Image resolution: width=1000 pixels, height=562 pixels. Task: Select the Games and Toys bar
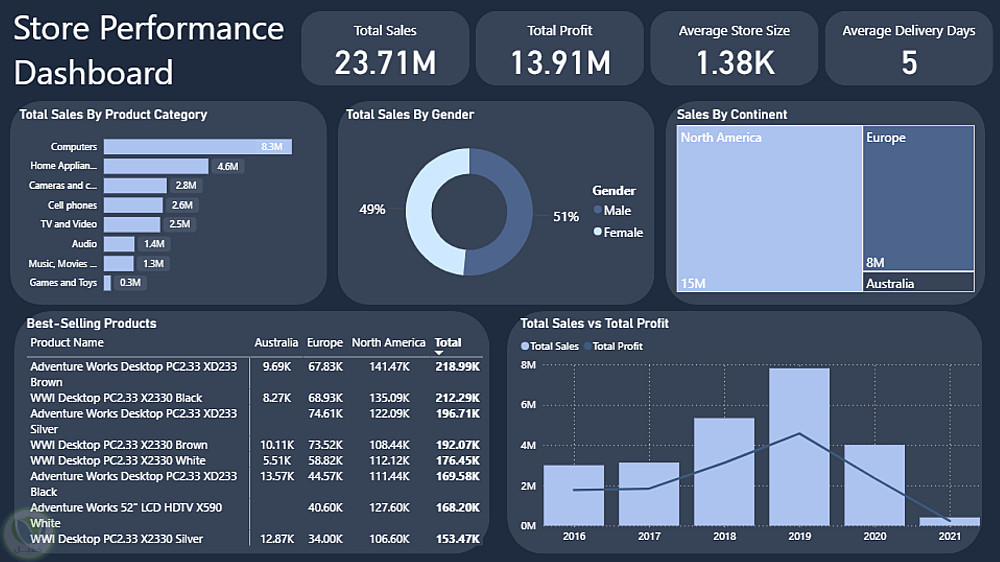click(x=107, y=283)
